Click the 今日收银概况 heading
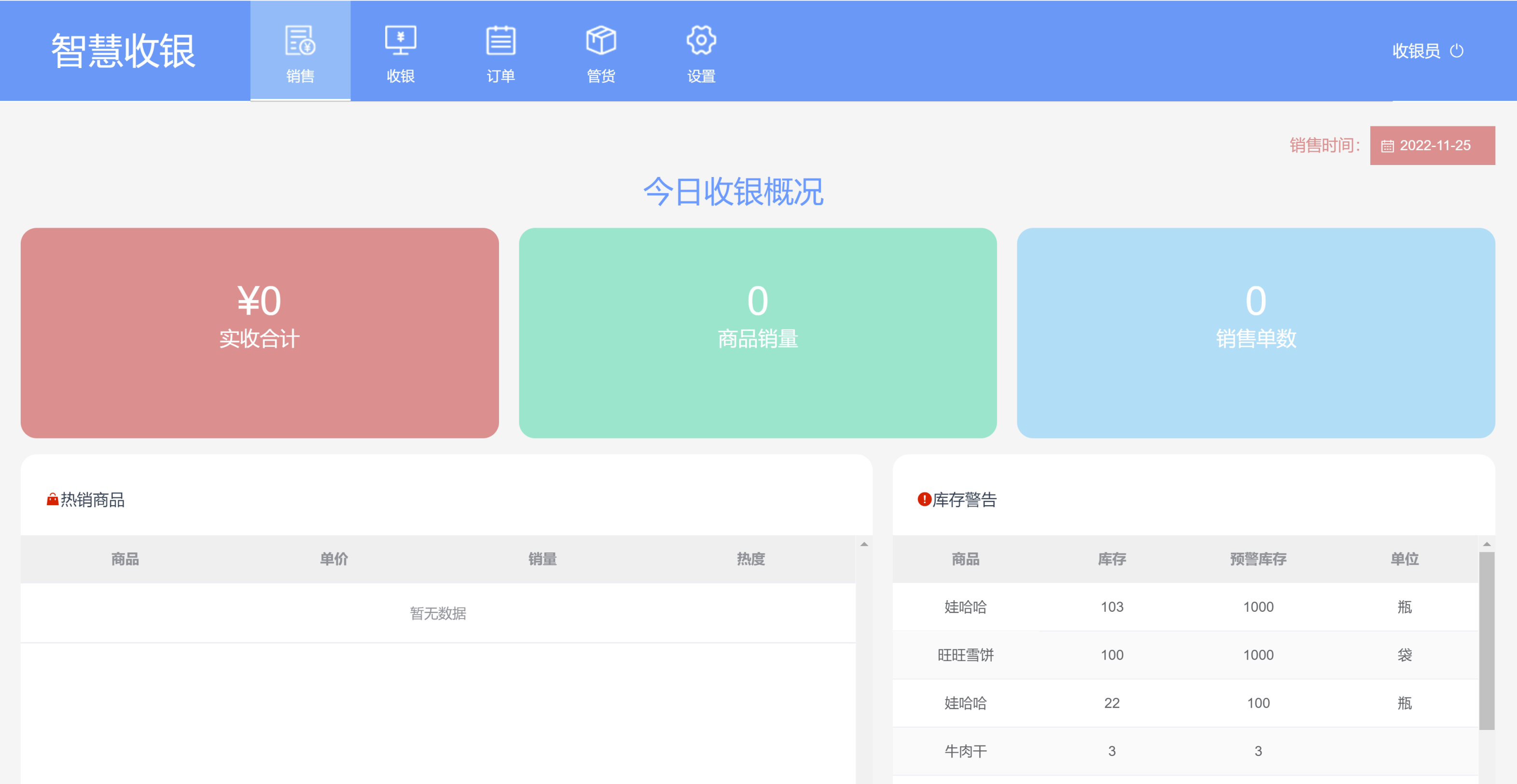The width and height of the screenshot is (1517, 784). (x=733, y=192)
